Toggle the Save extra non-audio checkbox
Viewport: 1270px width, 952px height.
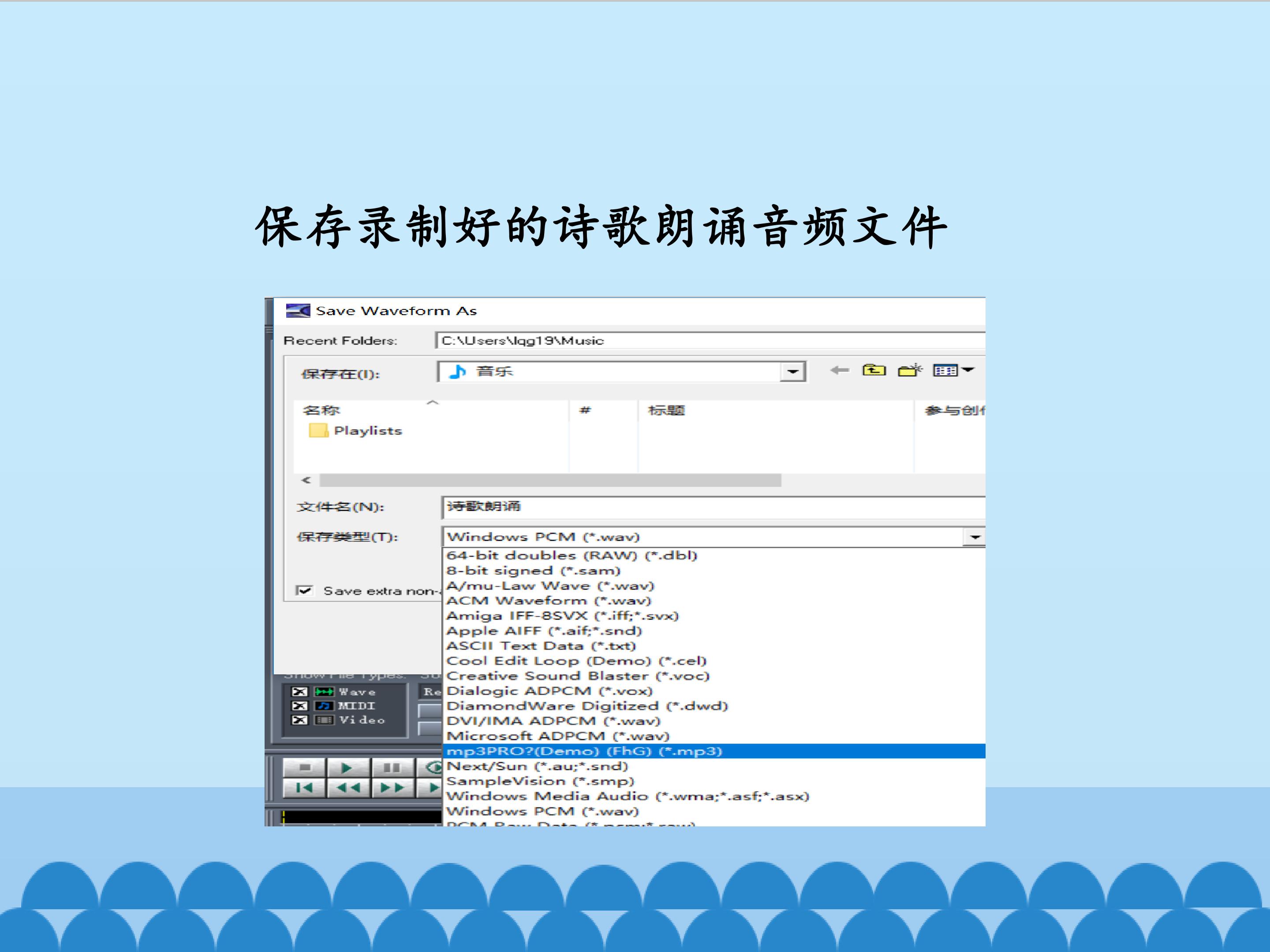tap(304, 591)
